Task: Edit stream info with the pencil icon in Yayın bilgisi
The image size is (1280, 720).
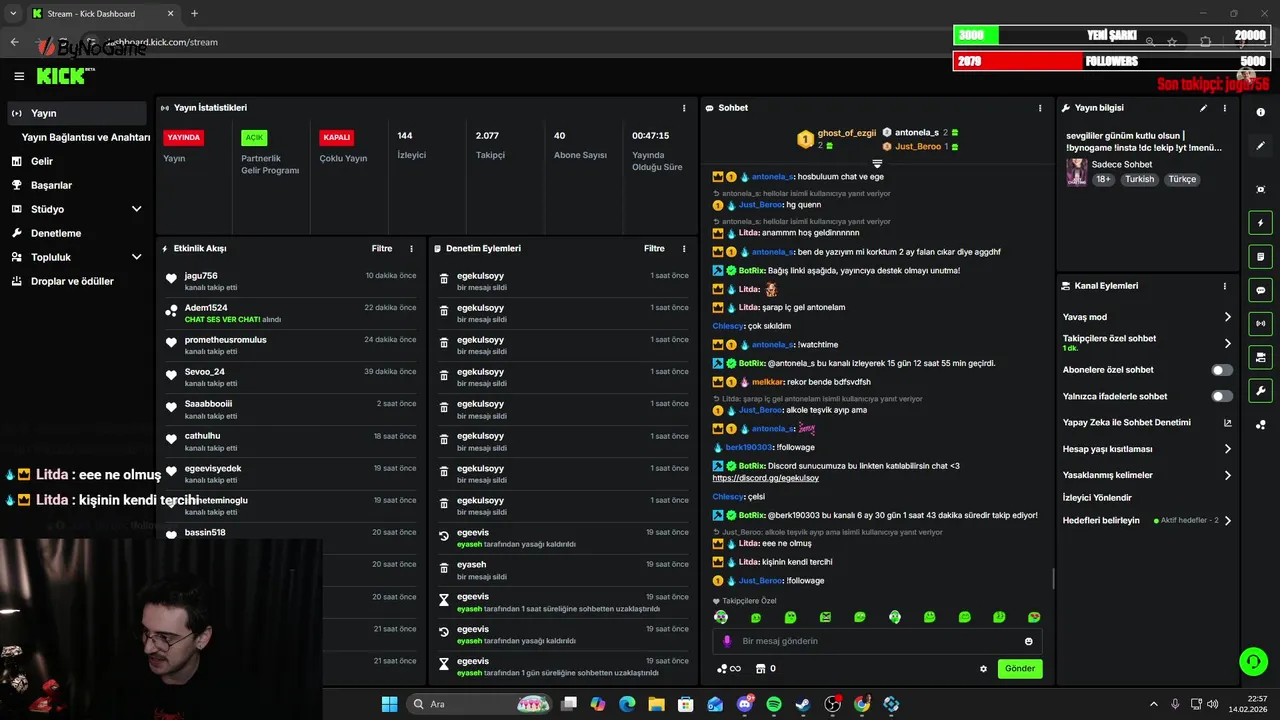Action: click(1203, 108)
